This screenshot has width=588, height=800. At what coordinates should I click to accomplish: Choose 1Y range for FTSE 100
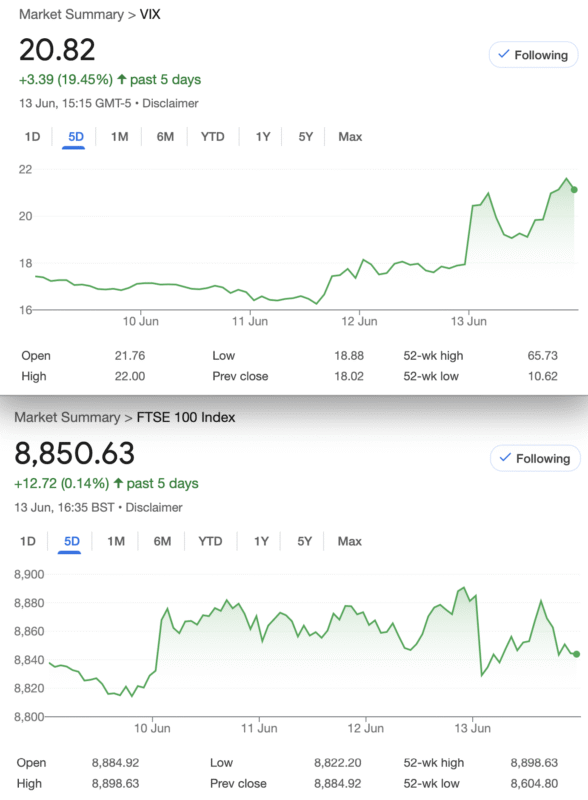point(261,541)
